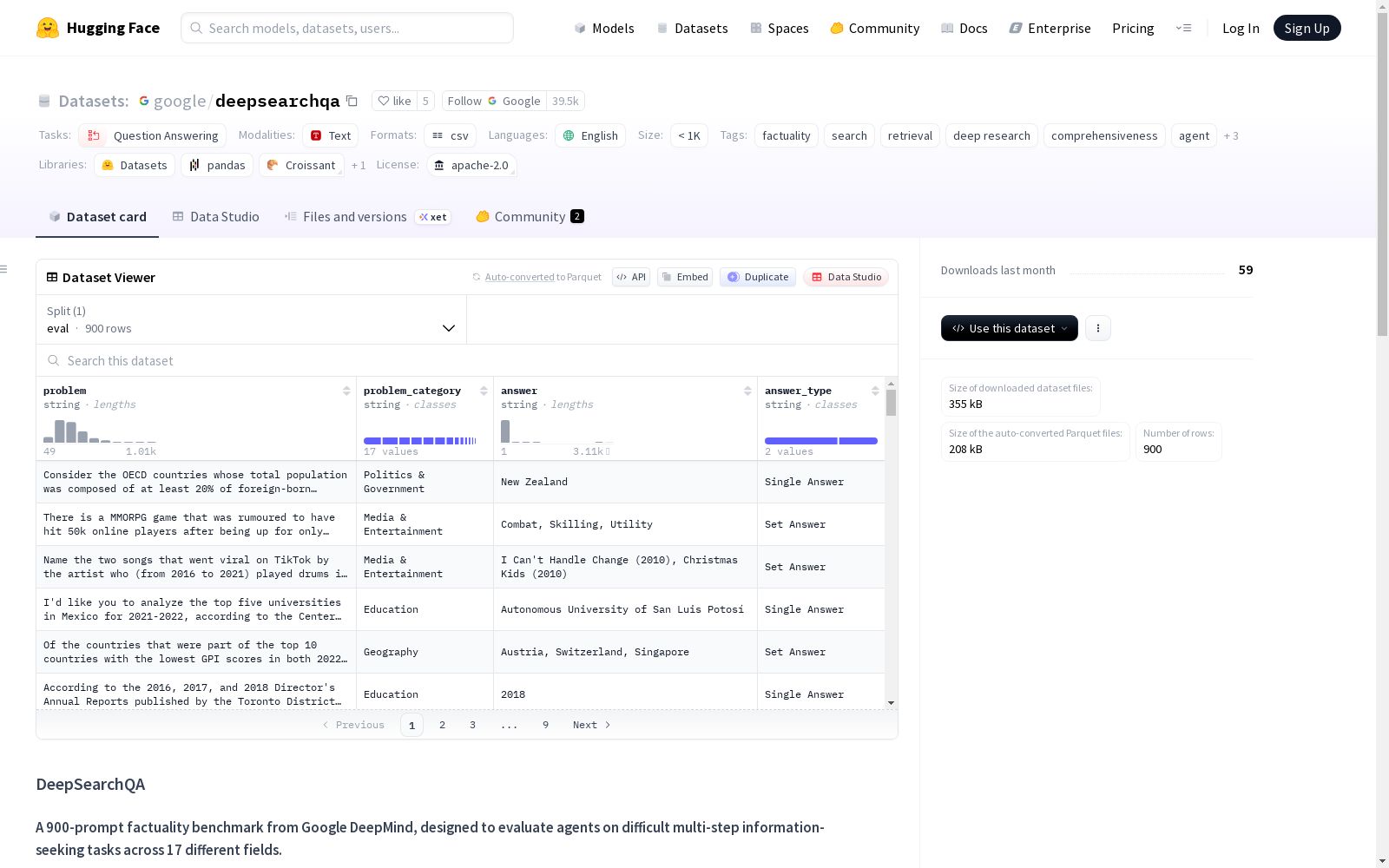Click the top search models input field
The width and height of the screenshot is (1389, 868).
tap(347, 28)
